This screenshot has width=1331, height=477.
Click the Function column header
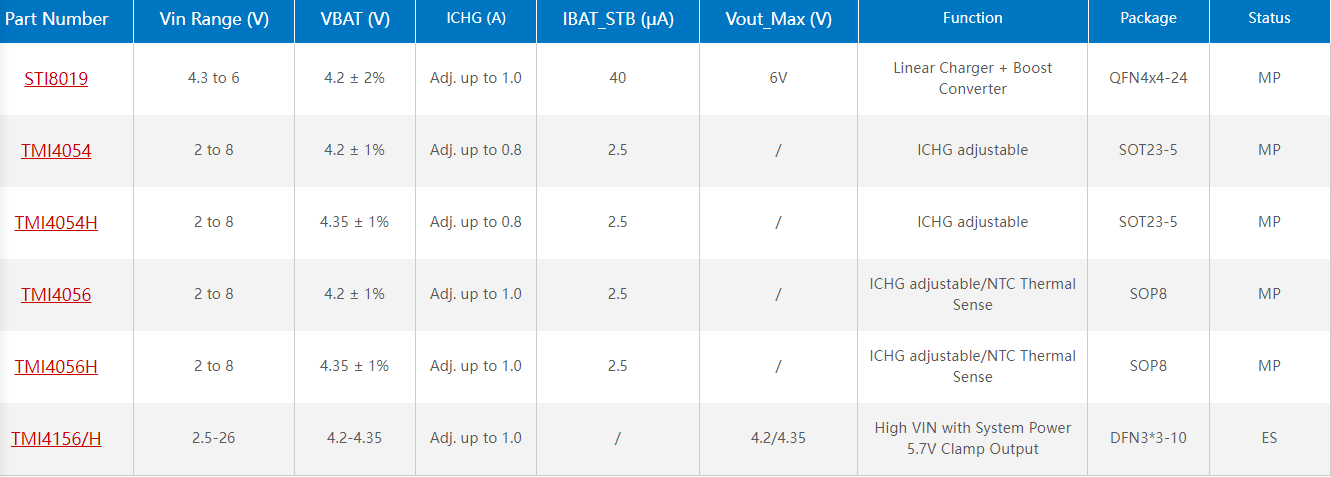(x=973, y=18)
